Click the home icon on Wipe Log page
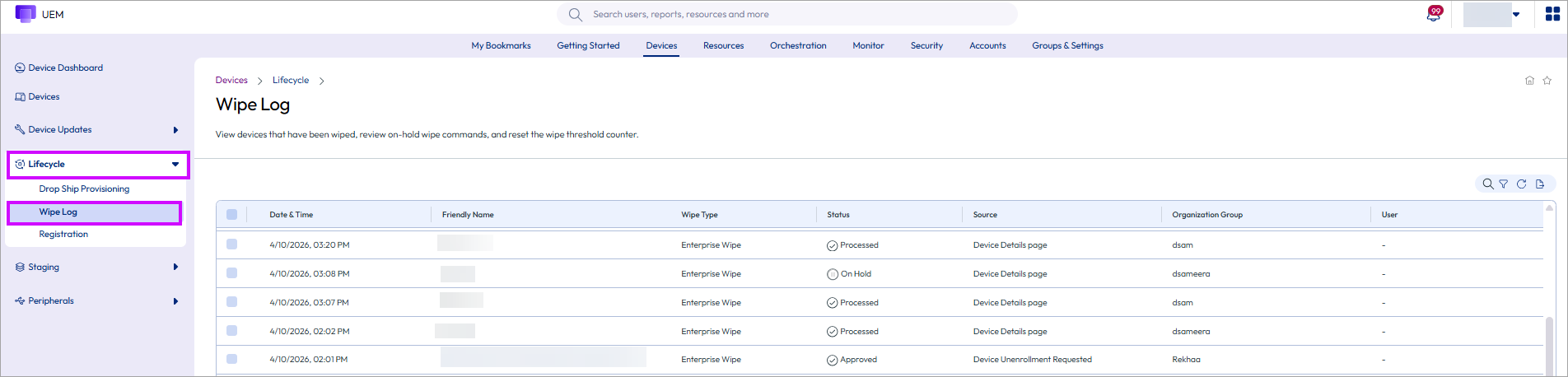1568x377 pixels. pyautogui.click(x=1529, y=81)
